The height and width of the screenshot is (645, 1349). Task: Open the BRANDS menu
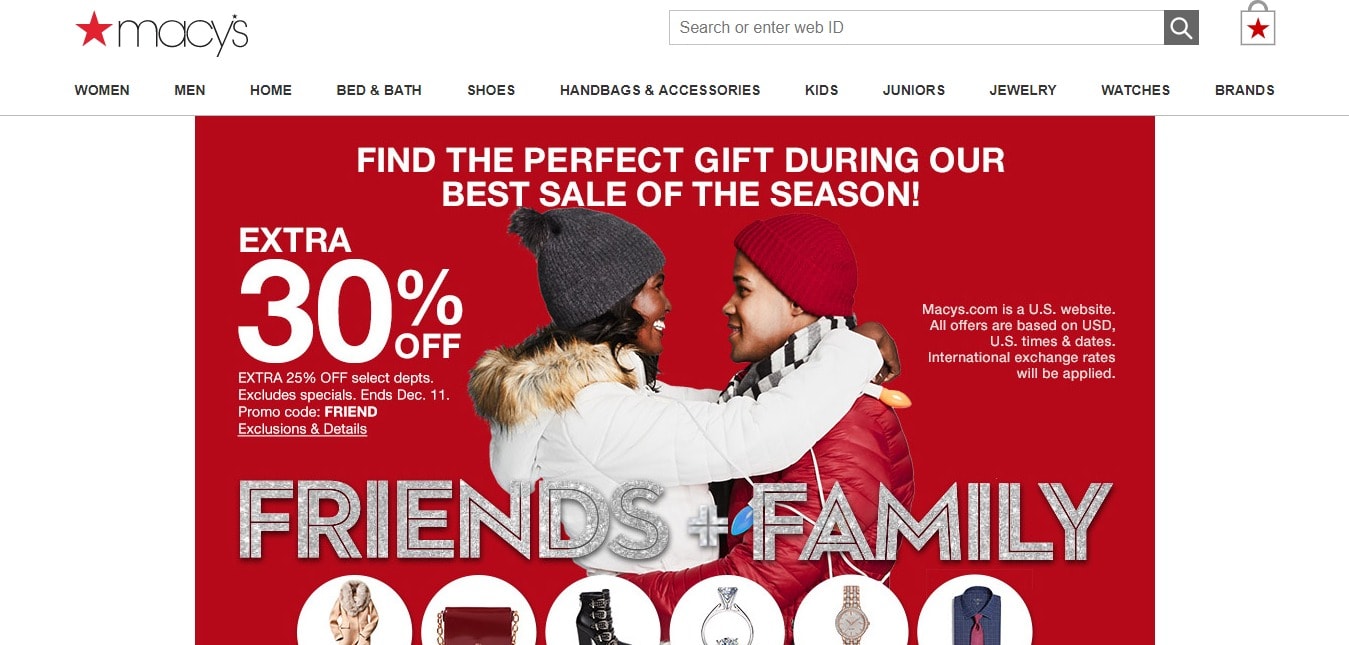pyautogui.click(x=1245, y=90)
